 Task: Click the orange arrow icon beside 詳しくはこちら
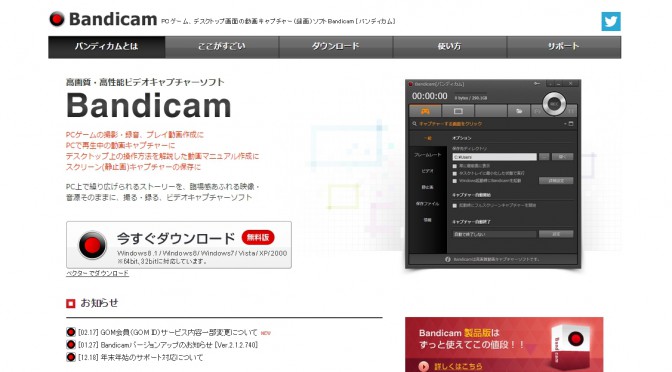coord(423,366)
